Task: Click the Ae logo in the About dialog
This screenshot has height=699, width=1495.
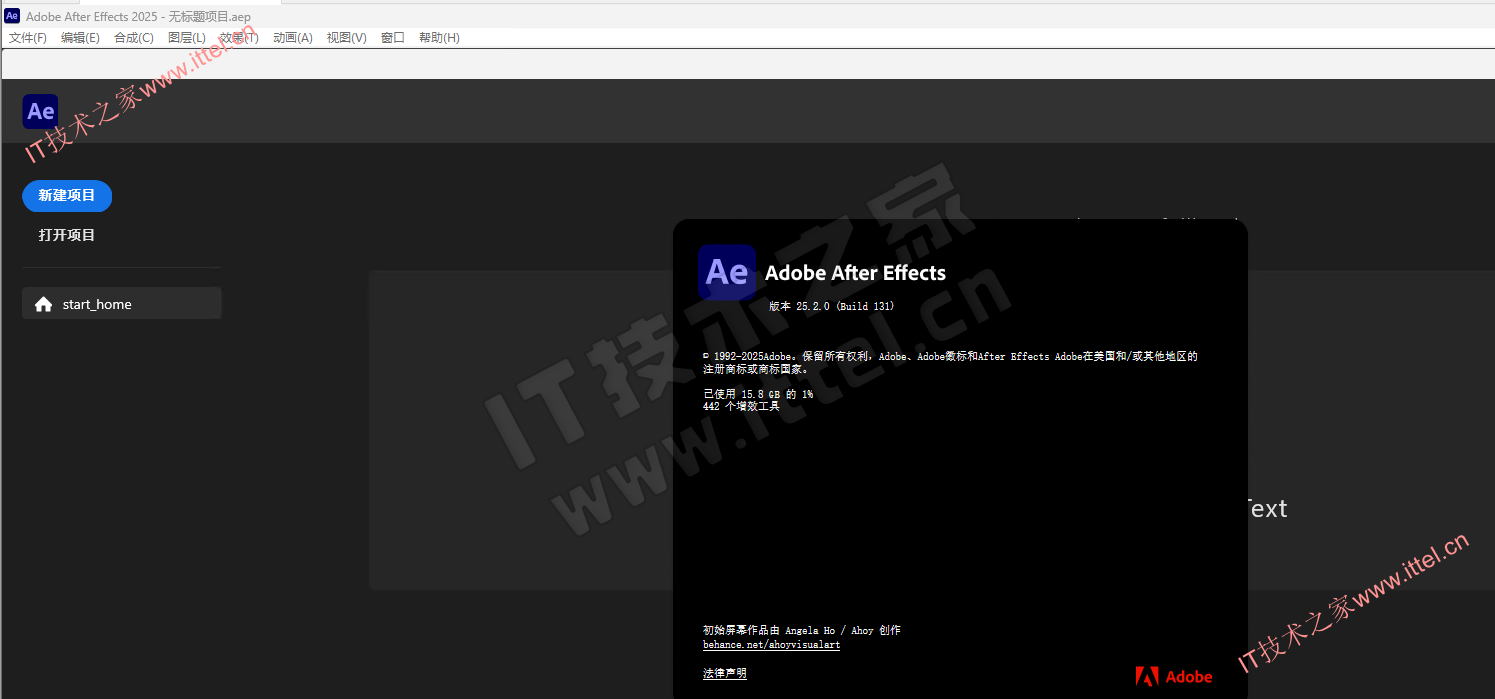Action: tap(727, 272)
